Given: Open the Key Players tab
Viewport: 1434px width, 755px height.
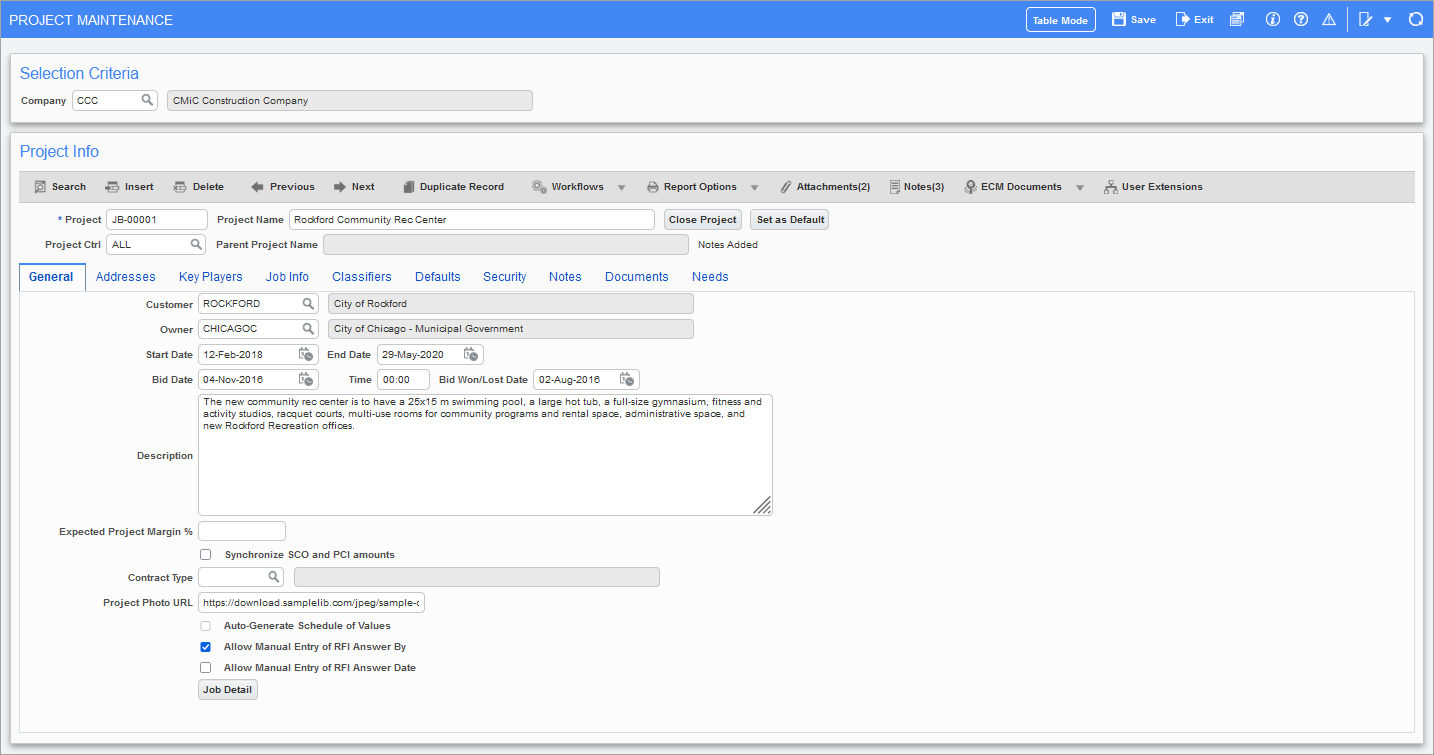Looking at the screenshot, I should (211, 277).
